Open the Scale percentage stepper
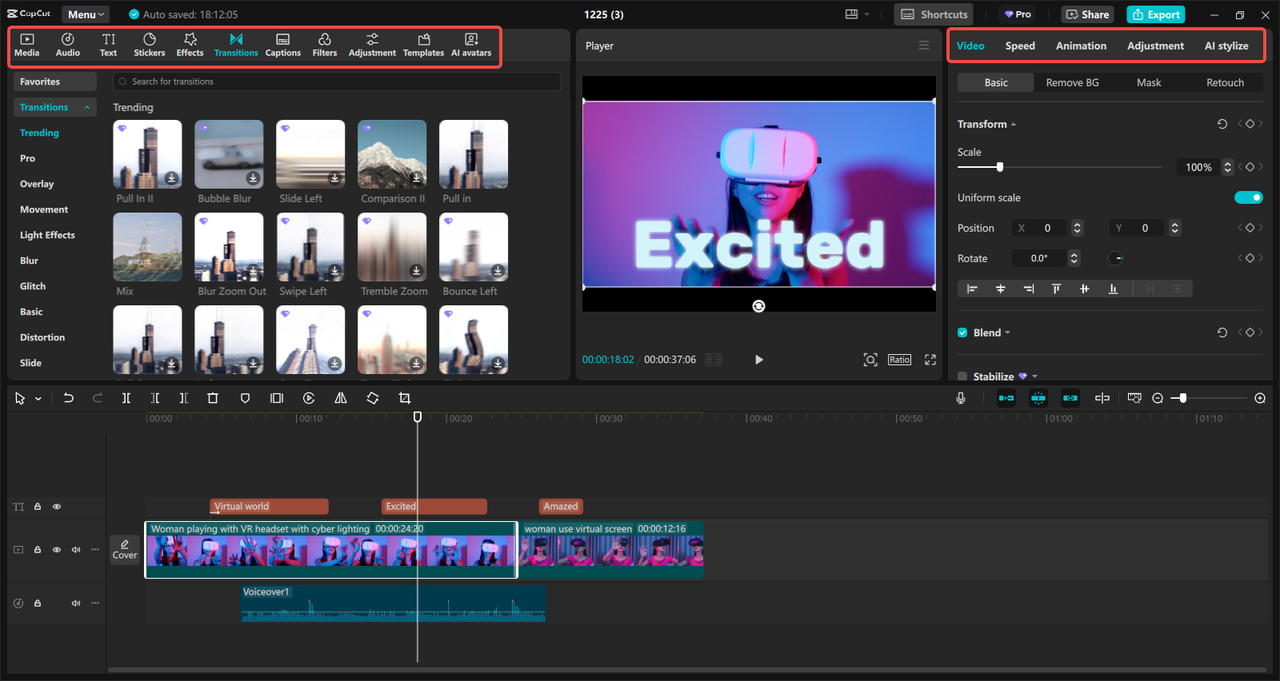The height and width of the screenshot is (681, 1280). pos(1228,167)
